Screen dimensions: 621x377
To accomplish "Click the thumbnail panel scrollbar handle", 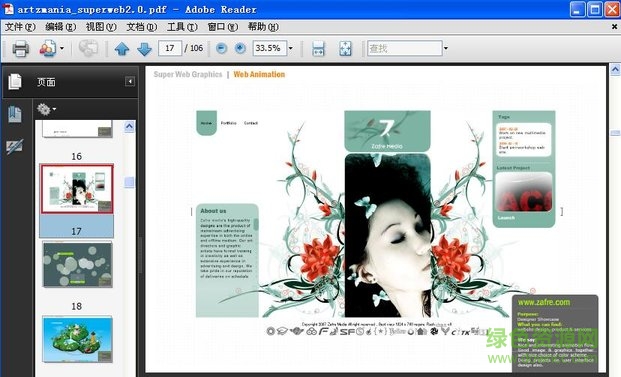I will coord(129,182).
